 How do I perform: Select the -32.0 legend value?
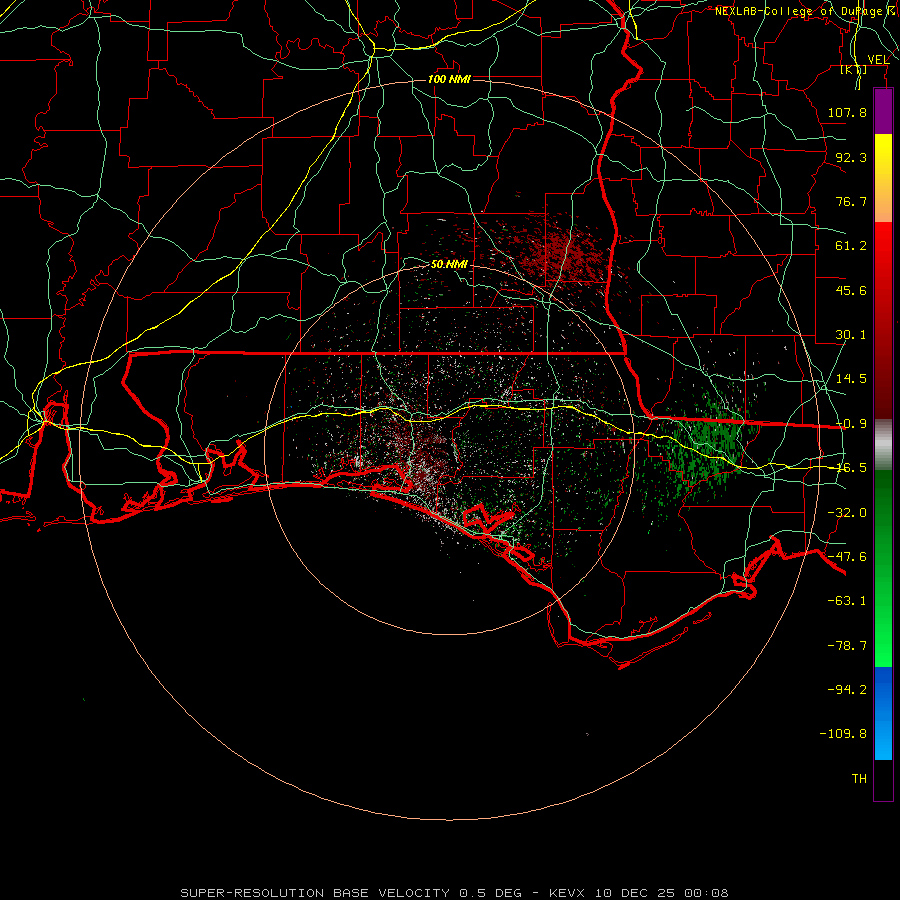(847, 513)
